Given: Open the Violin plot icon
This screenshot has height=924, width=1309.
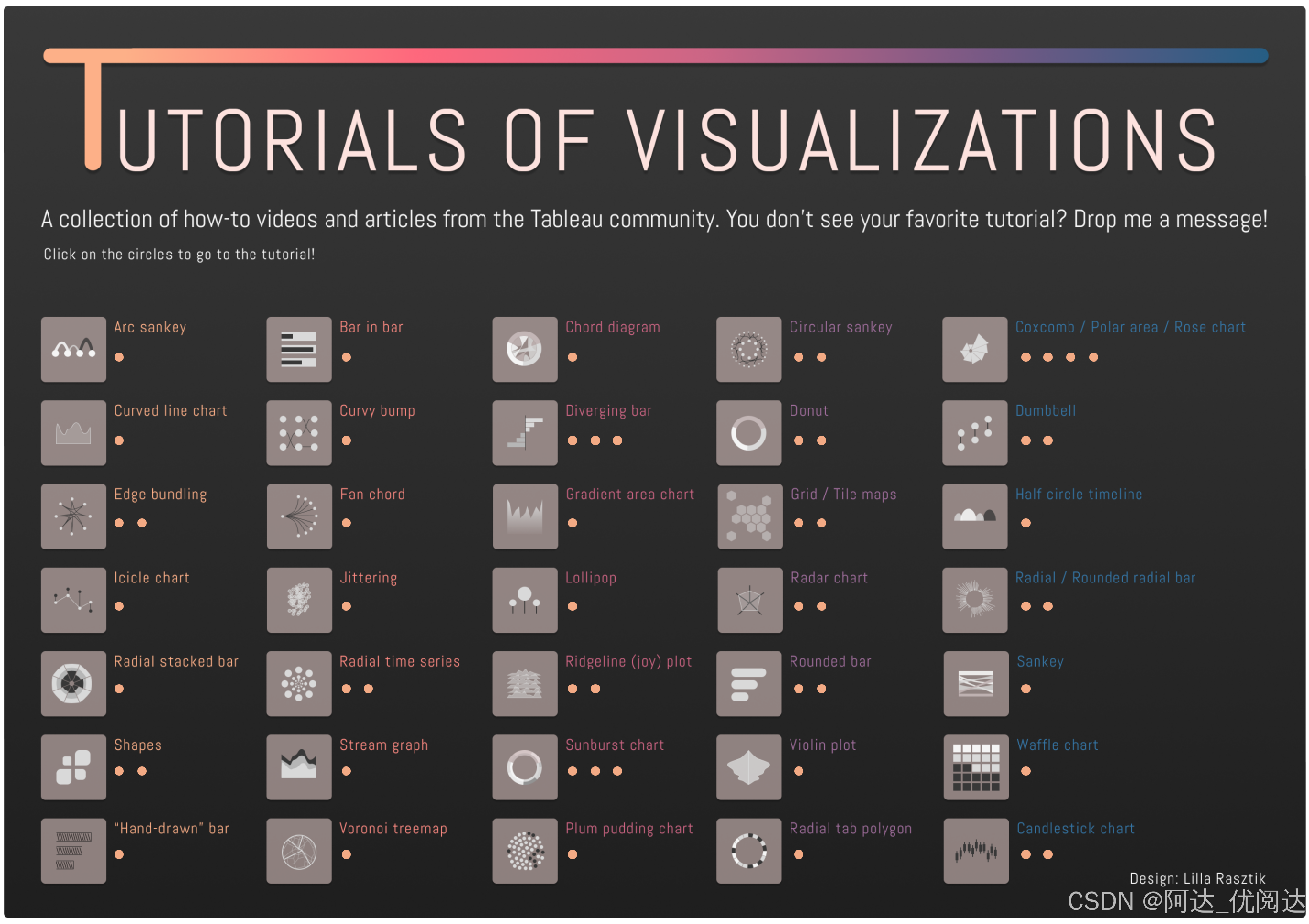Looking at the screenshot, I should coord(748,766).
